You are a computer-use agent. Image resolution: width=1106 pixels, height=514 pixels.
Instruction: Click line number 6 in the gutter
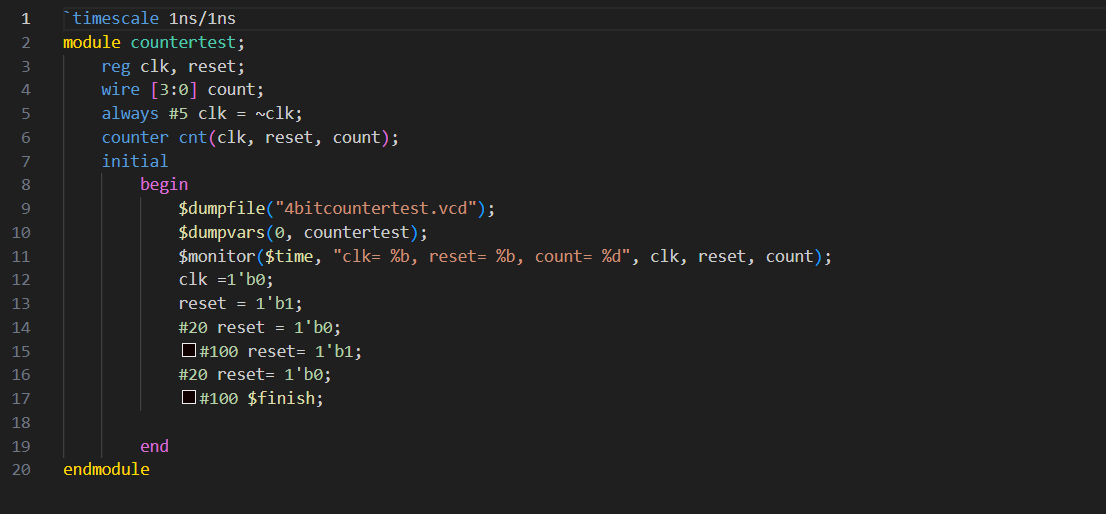[x=25, y=137]
